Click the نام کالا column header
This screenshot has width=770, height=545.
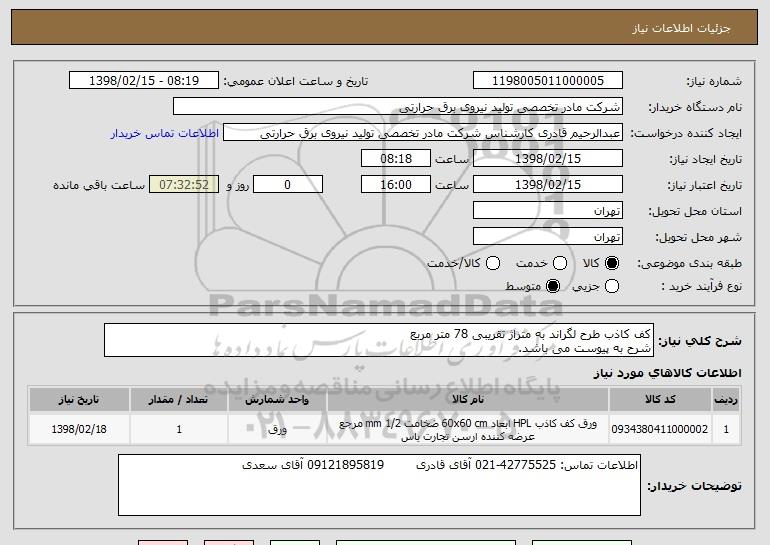(468, 400)
